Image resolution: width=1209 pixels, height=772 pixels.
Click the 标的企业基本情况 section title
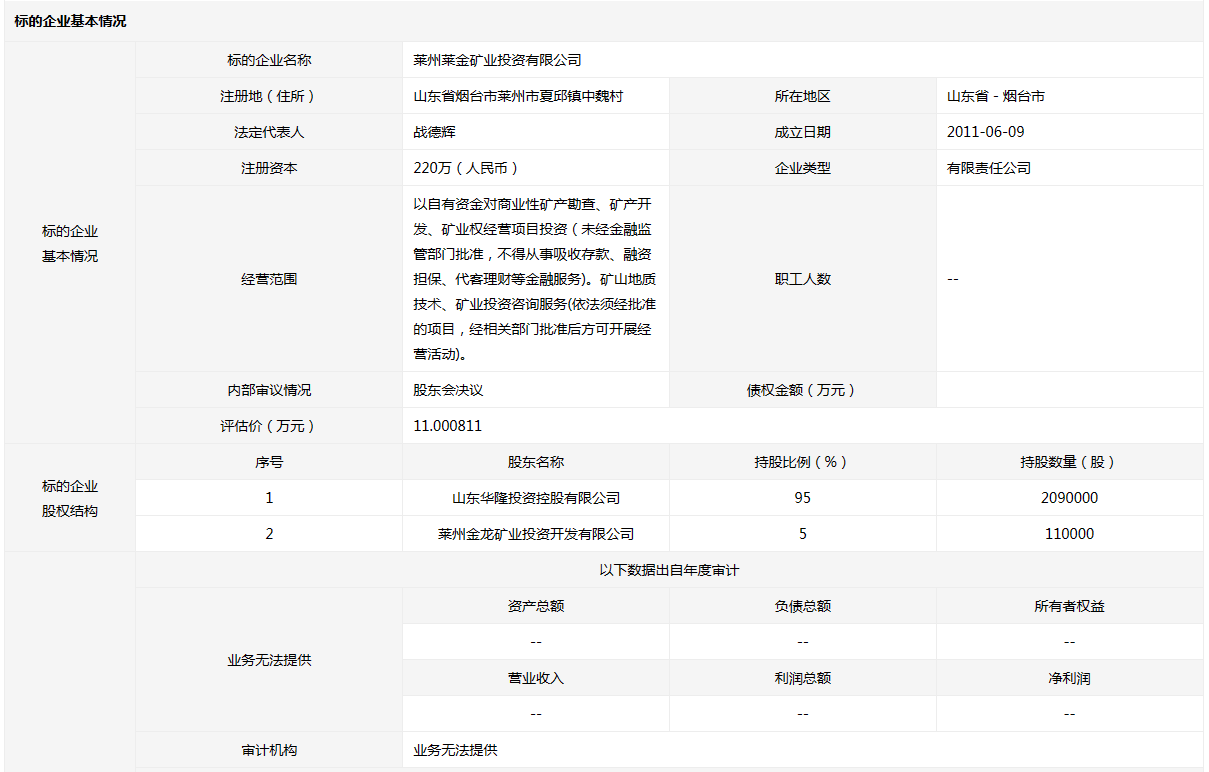(x=70, y=21)
